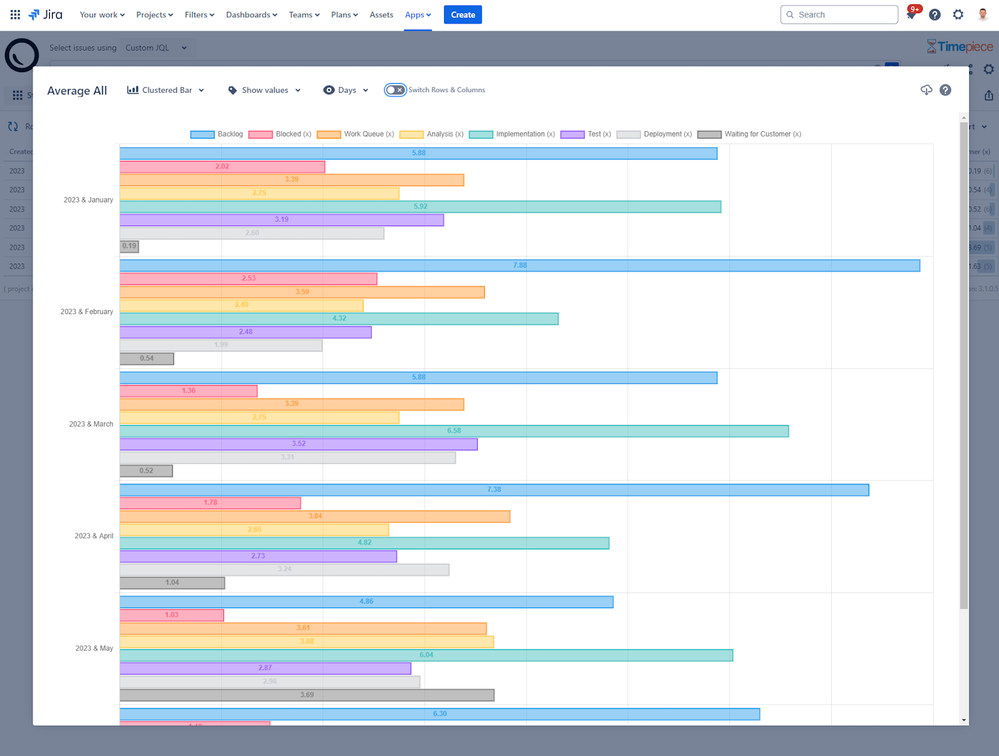The height and width of the screenshot is (756, 999).
Task: Click the March Implementation bar showing 6.58
Action: pyautogui.click(x=454, y=431)
